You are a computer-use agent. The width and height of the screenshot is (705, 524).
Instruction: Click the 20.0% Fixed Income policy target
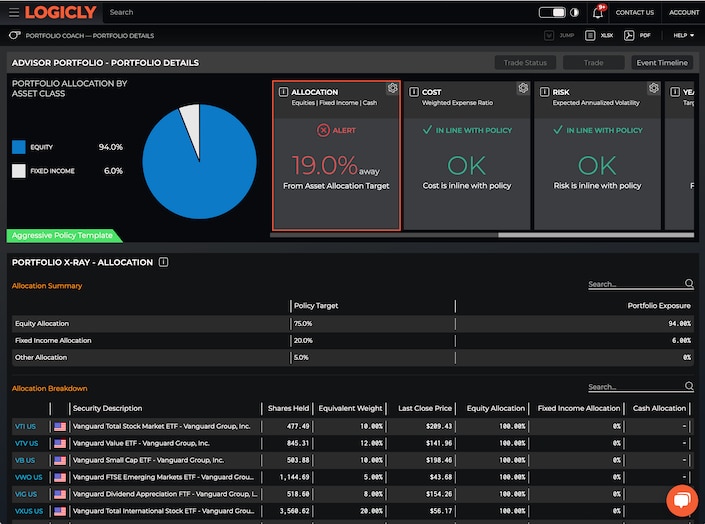(x=303, y=340)
